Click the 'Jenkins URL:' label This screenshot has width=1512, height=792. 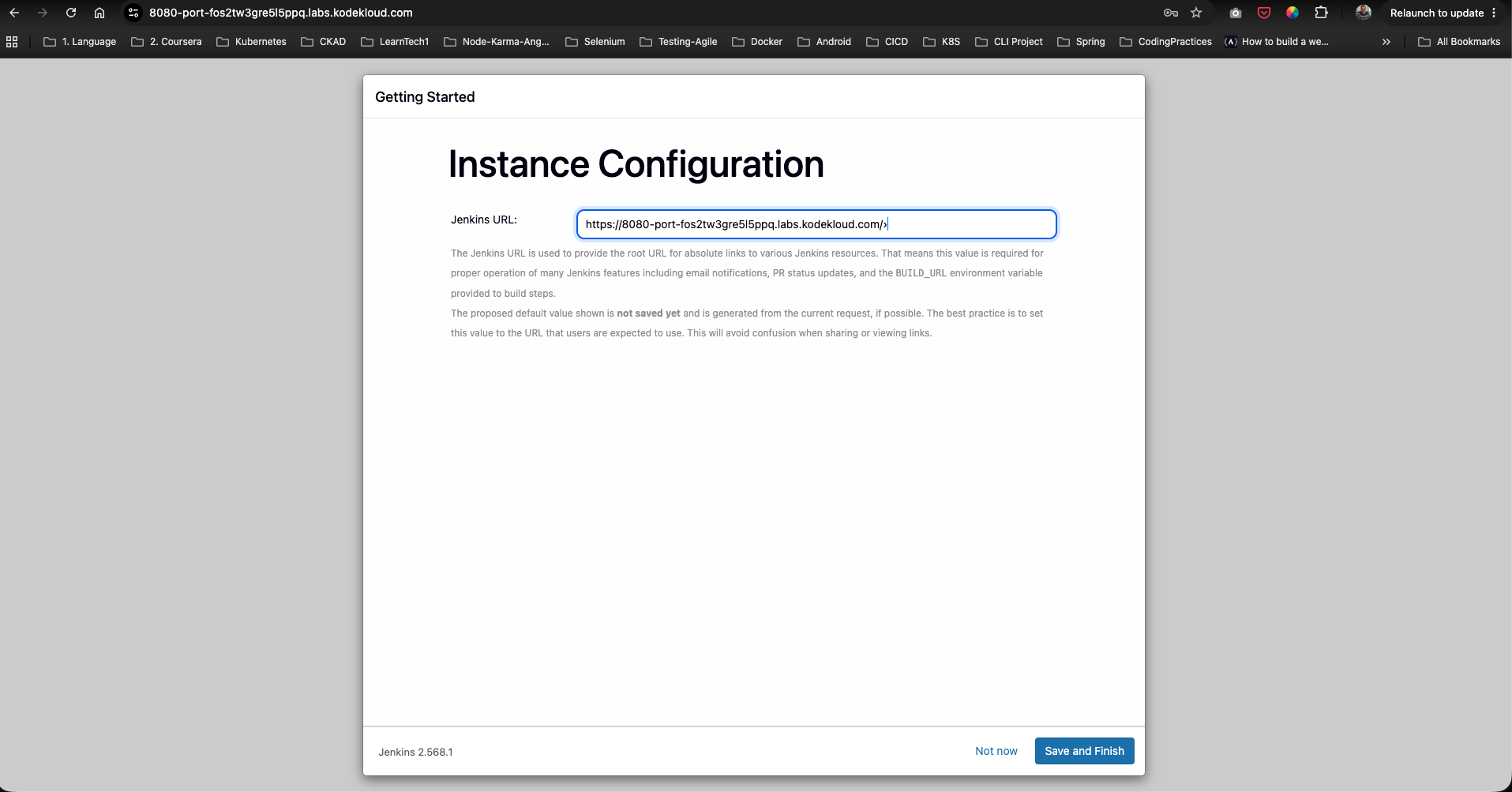[484, 220]
